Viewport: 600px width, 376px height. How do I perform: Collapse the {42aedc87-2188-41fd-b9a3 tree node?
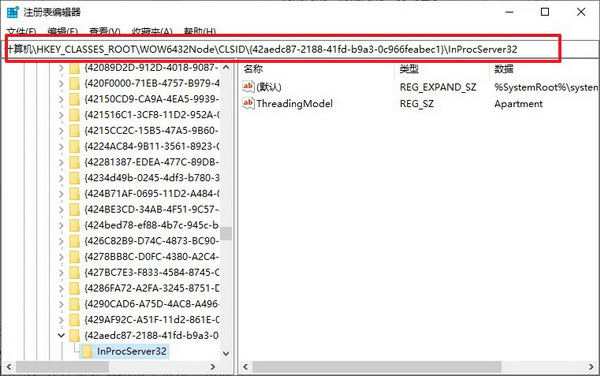click(61, 335)
